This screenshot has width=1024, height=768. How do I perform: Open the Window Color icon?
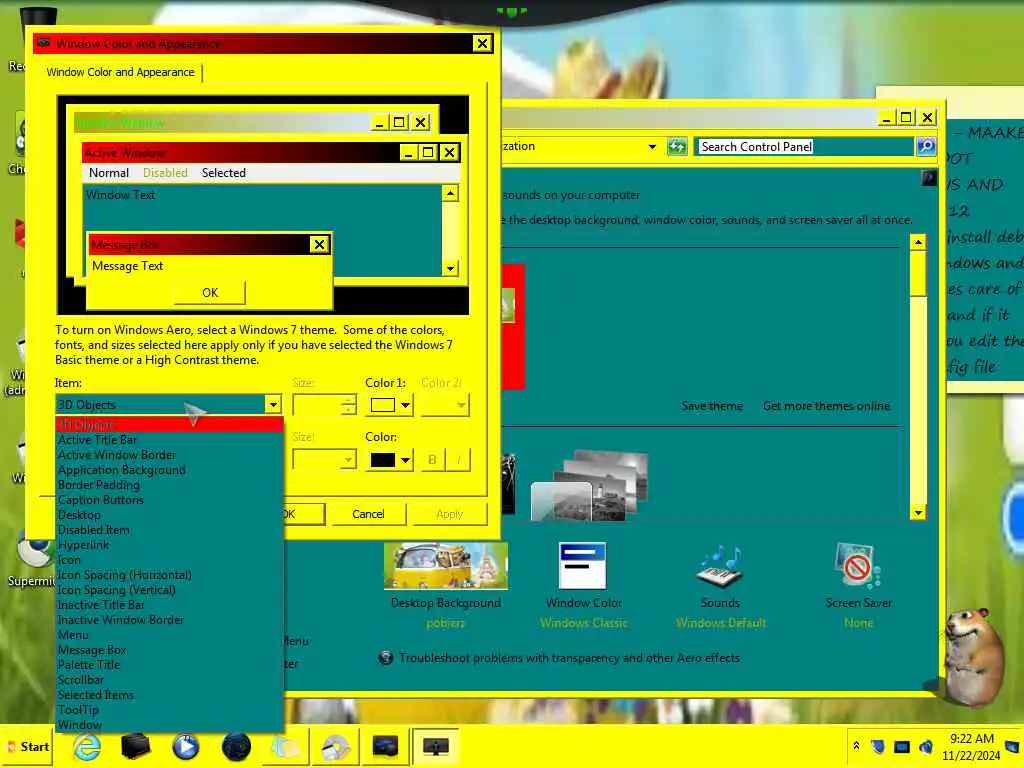pyautogui.click(x=583, y=566)
